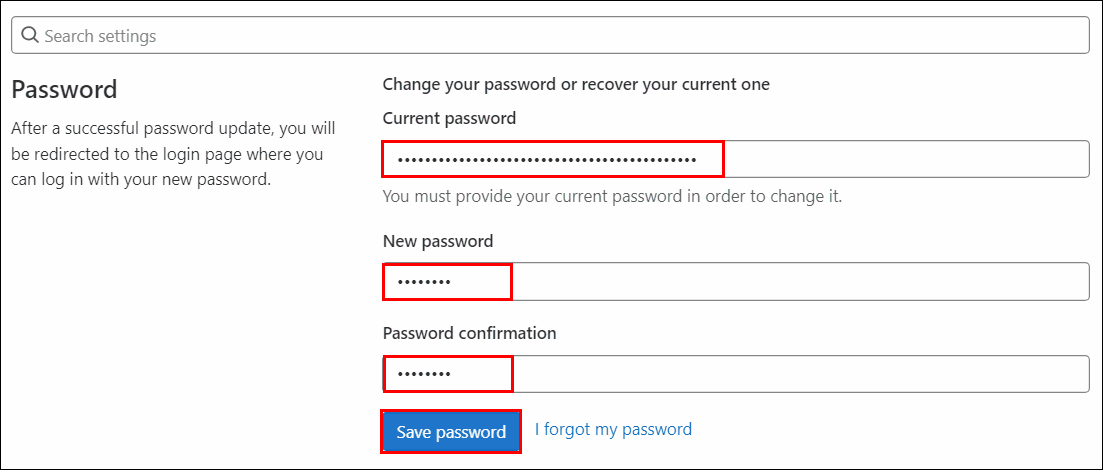The height and width of the screenshot is (470, 1103).
Task: Focus the Password confirmation field
Action: (x=736, y=374)
